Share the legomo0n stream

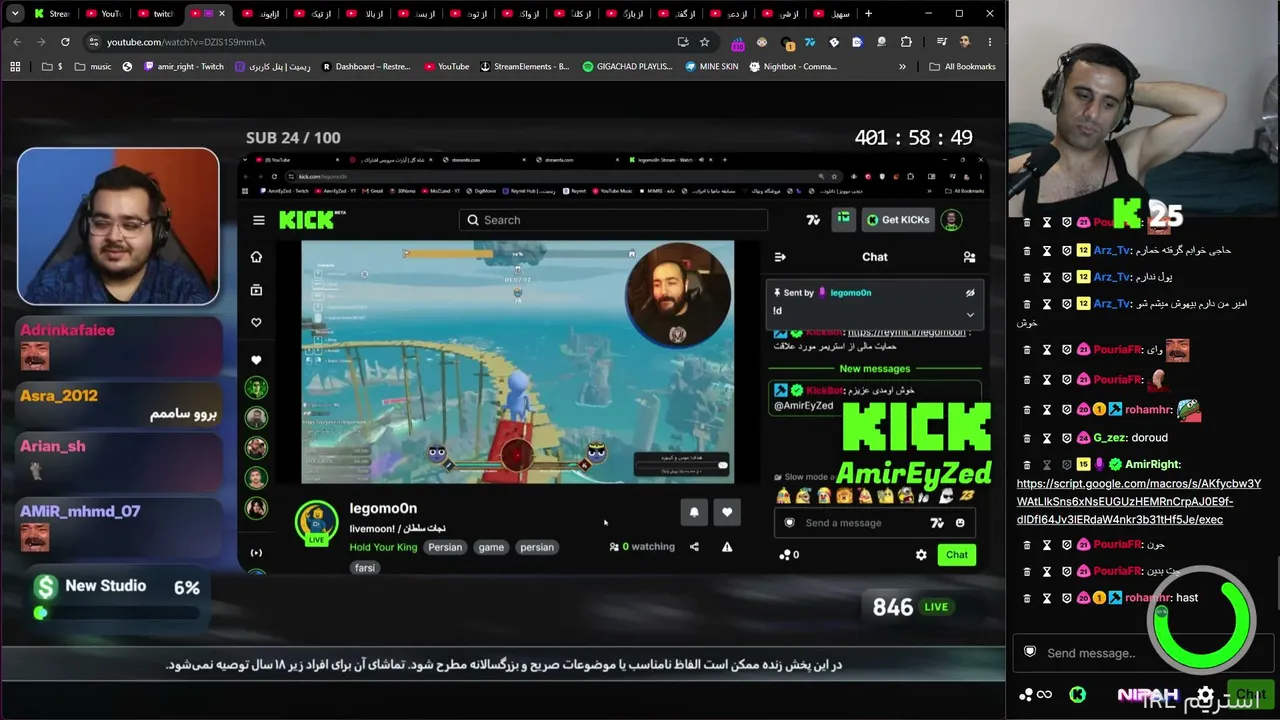point(694,547)
